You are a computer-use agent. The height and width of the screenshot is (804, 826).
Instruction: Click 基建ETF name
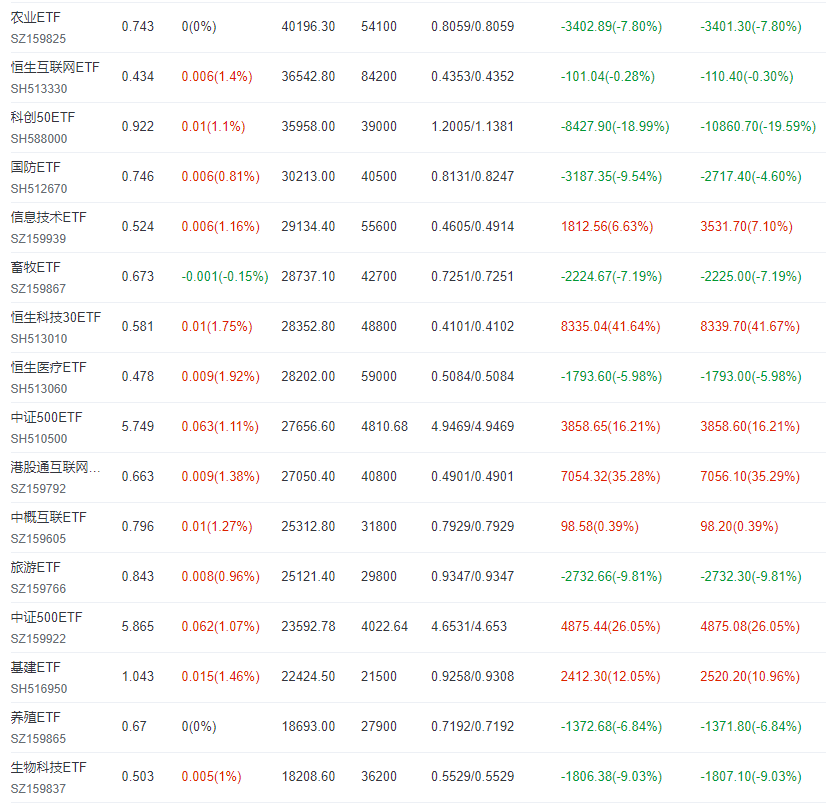(36, 668)
